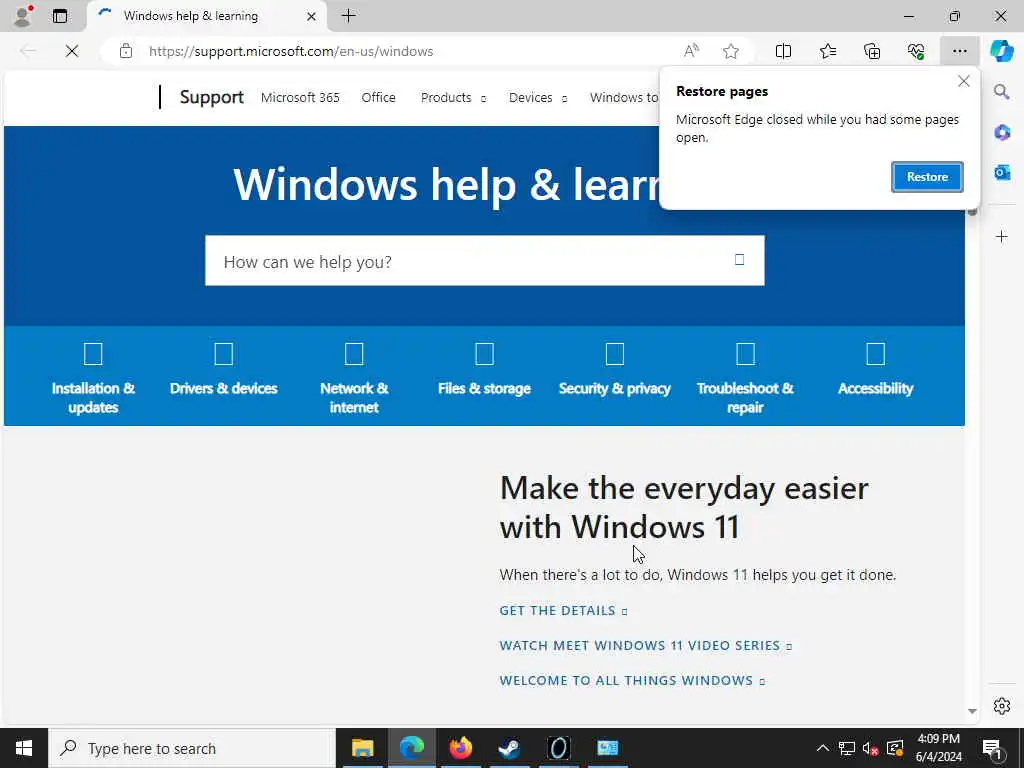1024x768 pixels.
Task: Open the tab actions menu icon
Action: [x=60, y=16]
